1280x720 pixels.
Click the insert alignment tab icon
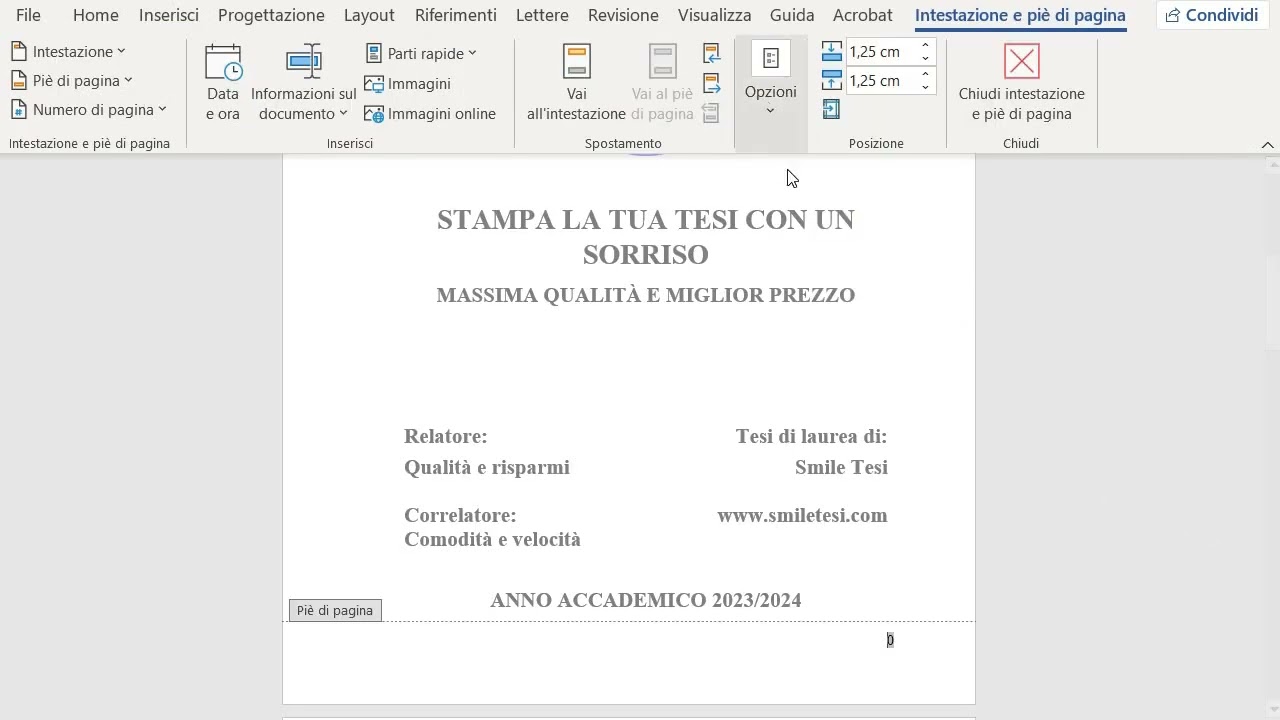click(x=831, y=110)
